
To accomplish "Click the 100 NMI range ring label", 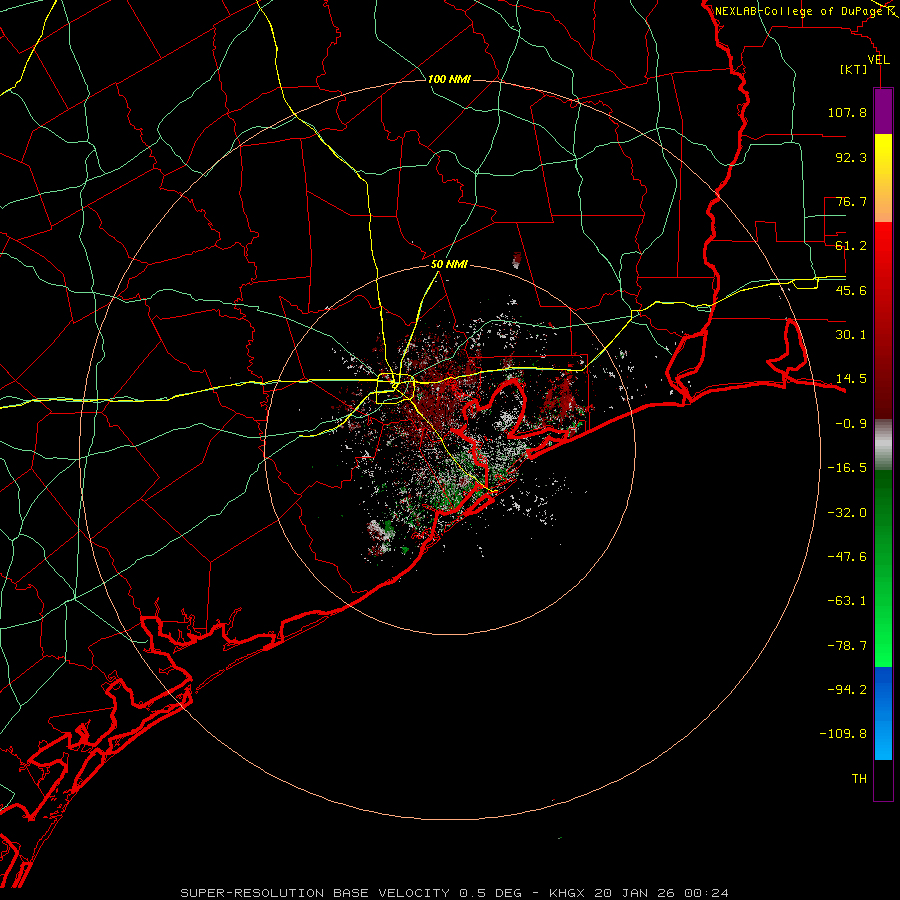I will coord(449,79).
